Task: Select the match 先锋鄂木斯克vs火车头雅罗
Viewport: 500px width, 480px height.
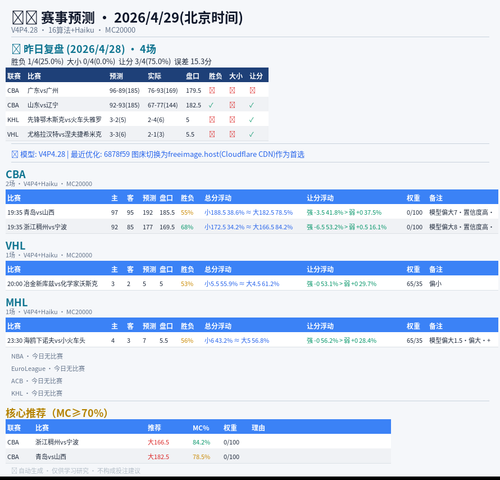Action: coord(64,120)
